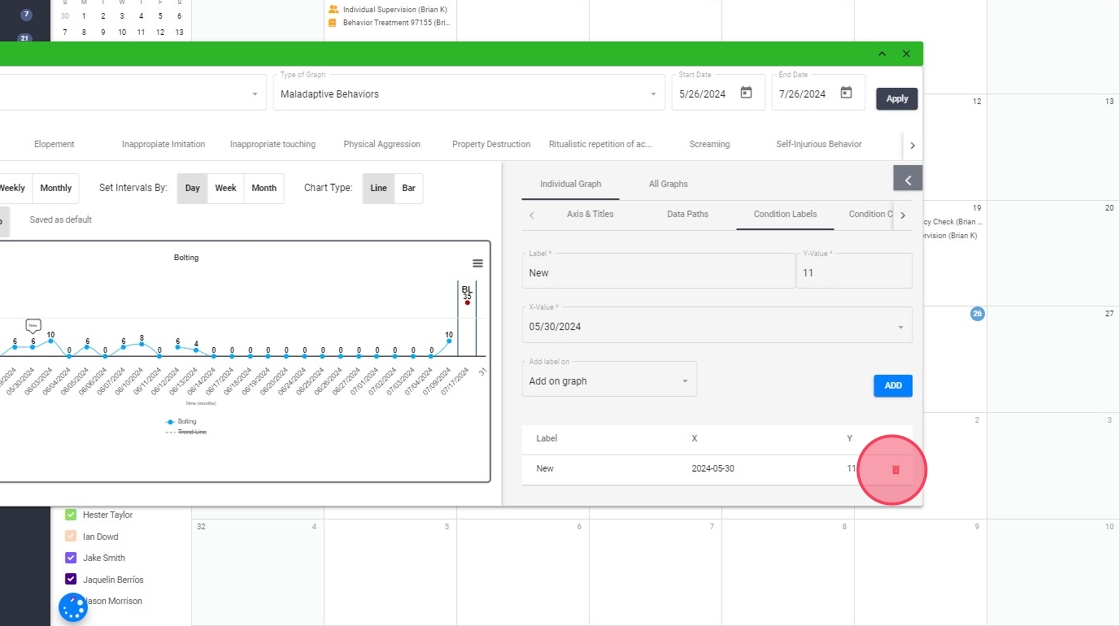Open the chart hamburger menu
1120x626 pixels.
coord(478,263)
